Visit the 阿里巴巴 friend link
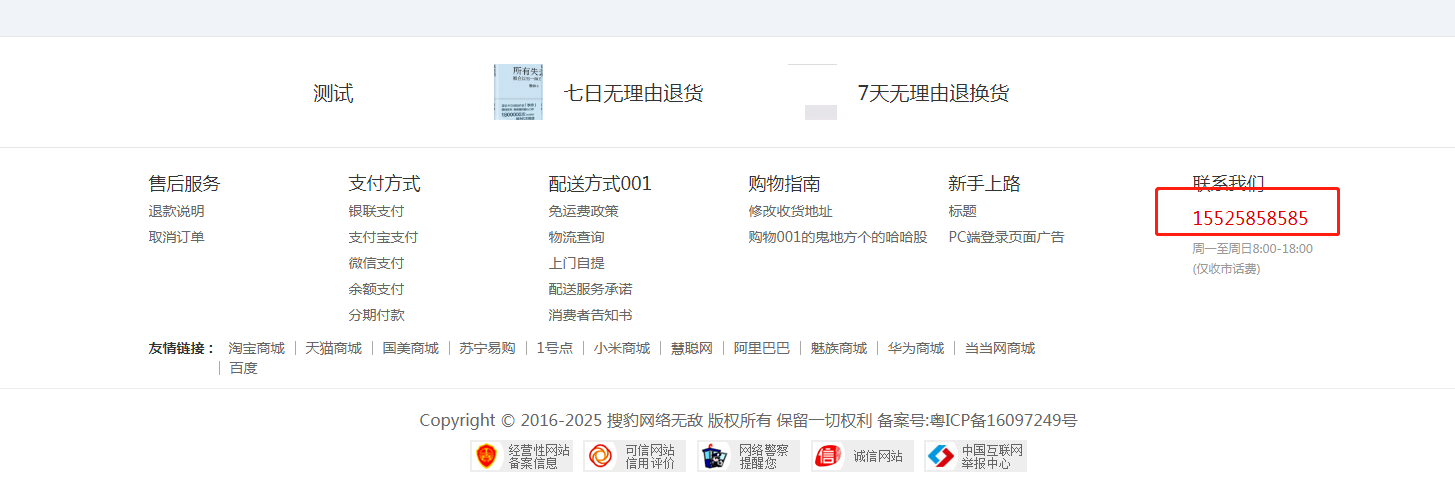The image size is (1455, 477). (x=762, y=348)
